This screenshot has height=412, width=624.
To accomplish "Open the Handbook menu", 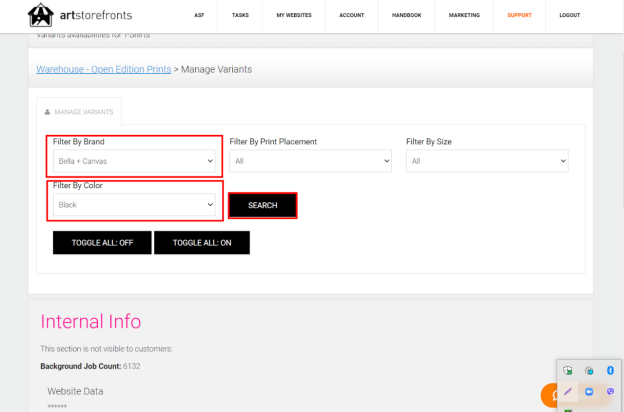I will click(406, 15).
